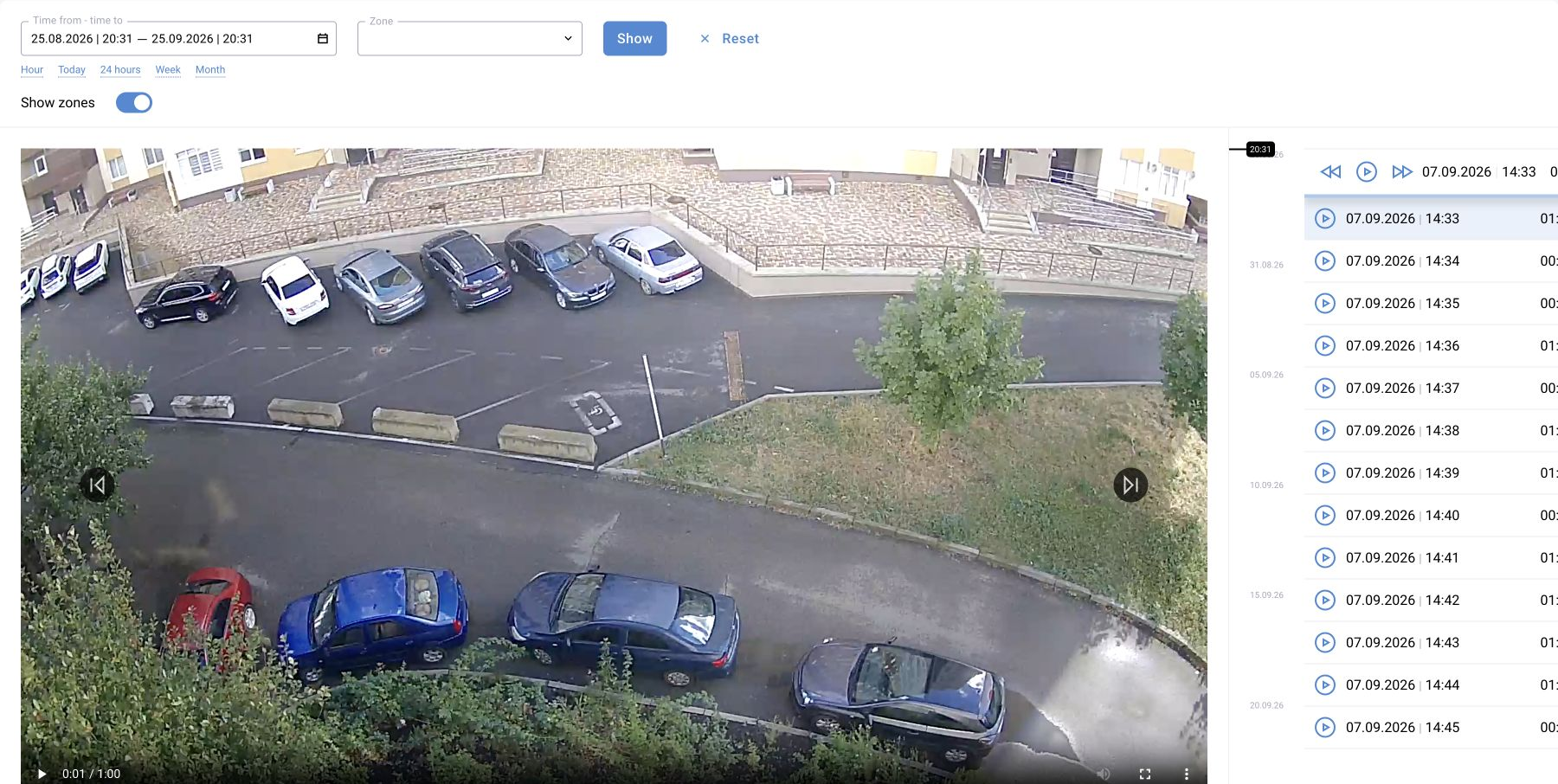
Task: Expand the Zone dropdown
Action: click(470, 39)
